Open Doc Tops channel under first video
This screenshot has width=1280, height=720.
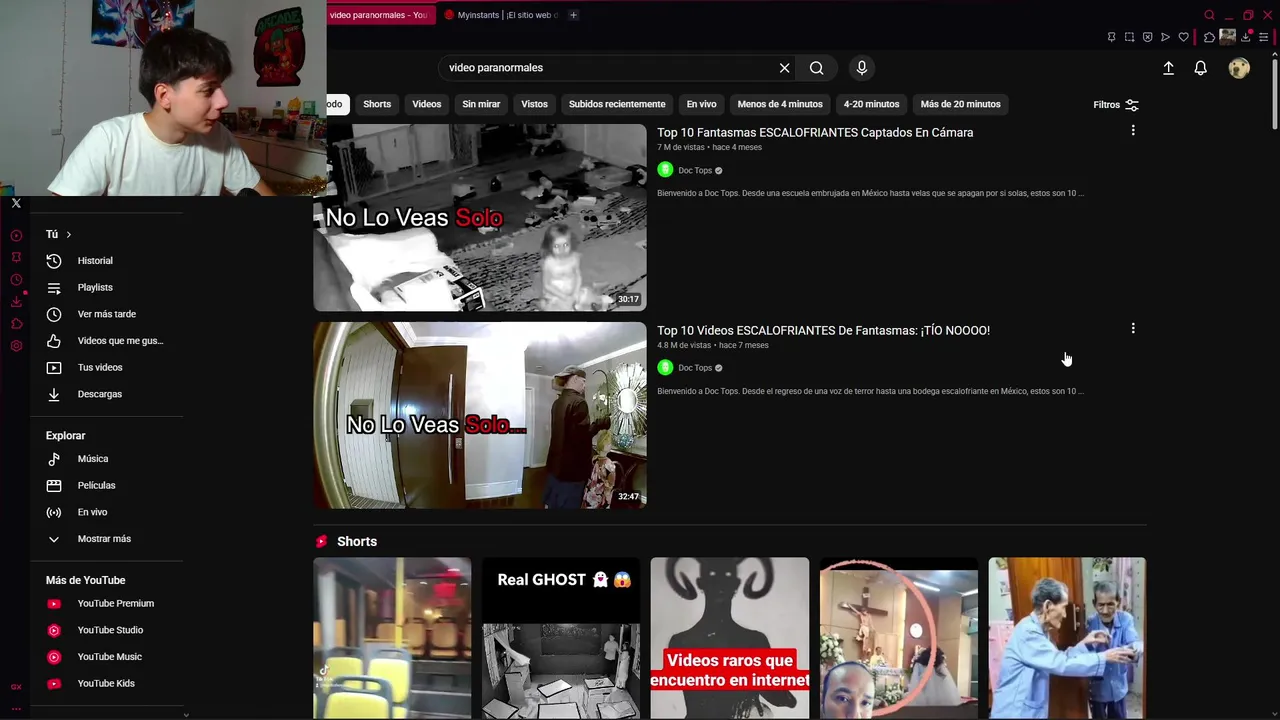[x=695, y=171]
